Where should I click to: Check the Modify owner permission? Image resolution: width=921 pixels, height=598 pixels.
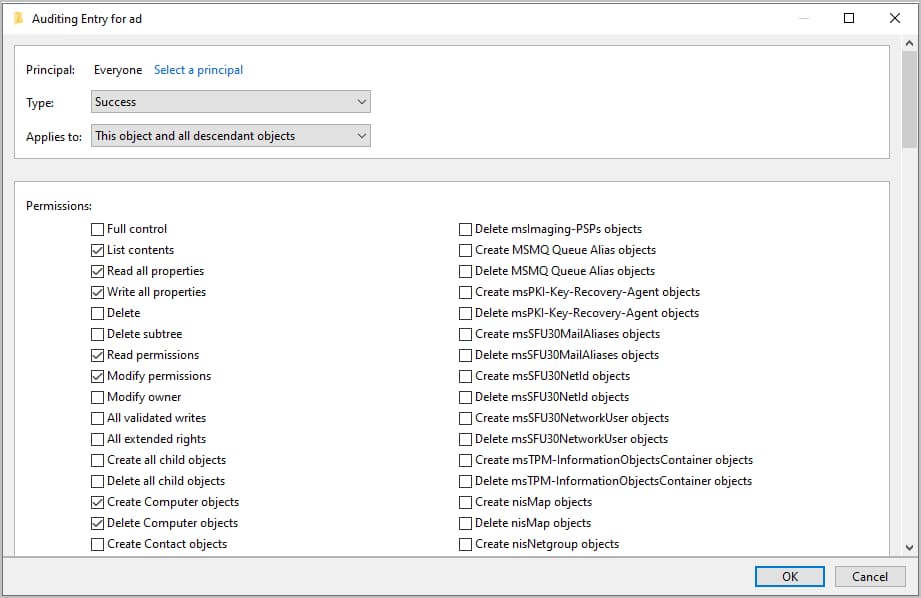[x=97, y=397]
